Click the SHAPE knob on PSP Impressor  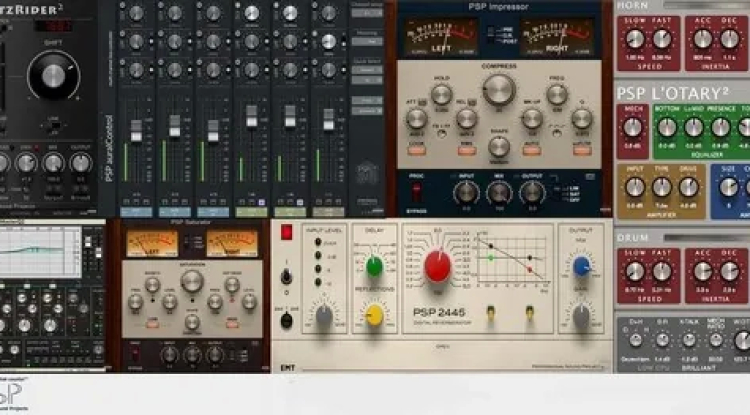[499, 147]
